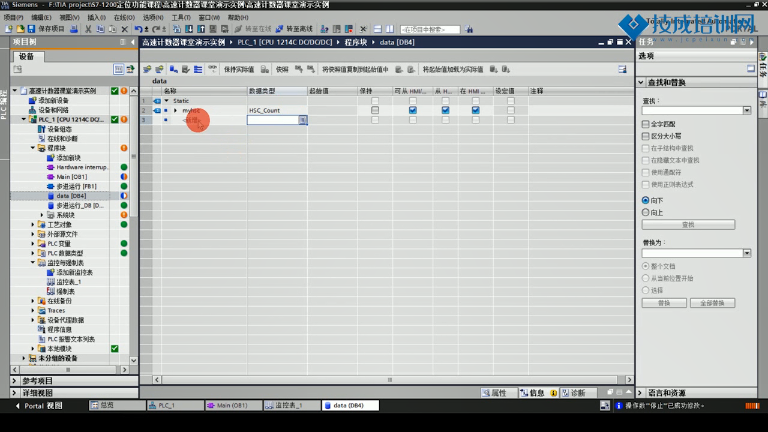Click the Save project (保存项目) toolbar button
Image resolution: width=768 pixels, height=432 pixels.
(x=46, y=29)
